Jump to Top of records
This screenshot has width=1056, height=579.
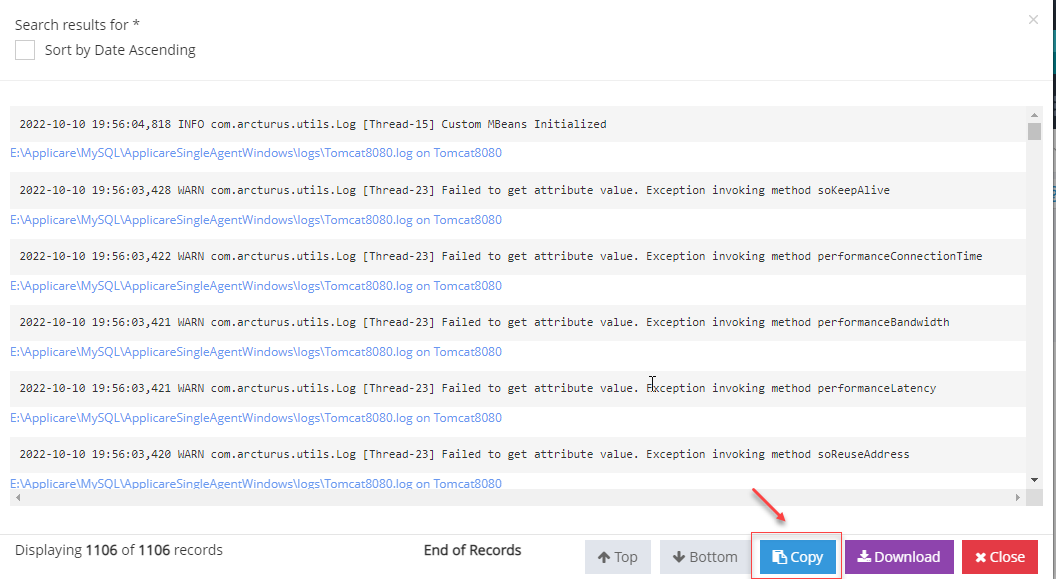[617, 557]
